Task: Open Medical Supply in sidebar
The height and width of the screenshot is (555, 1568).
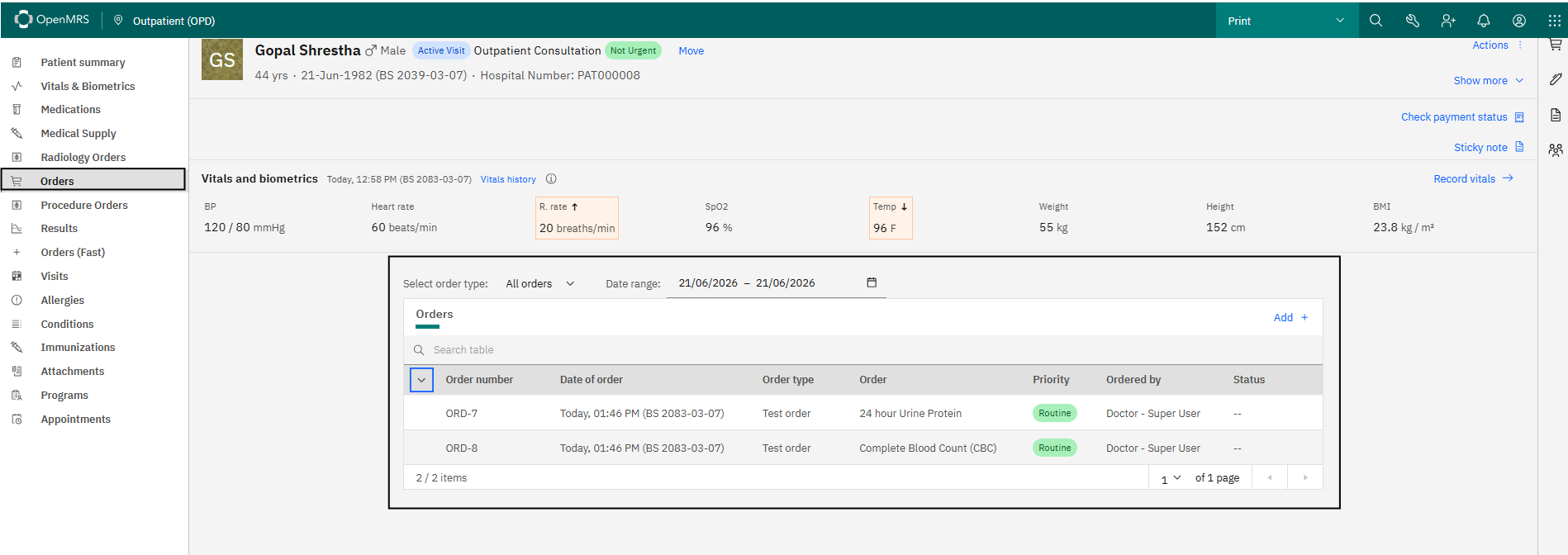Action: click(x=78, y=134)
